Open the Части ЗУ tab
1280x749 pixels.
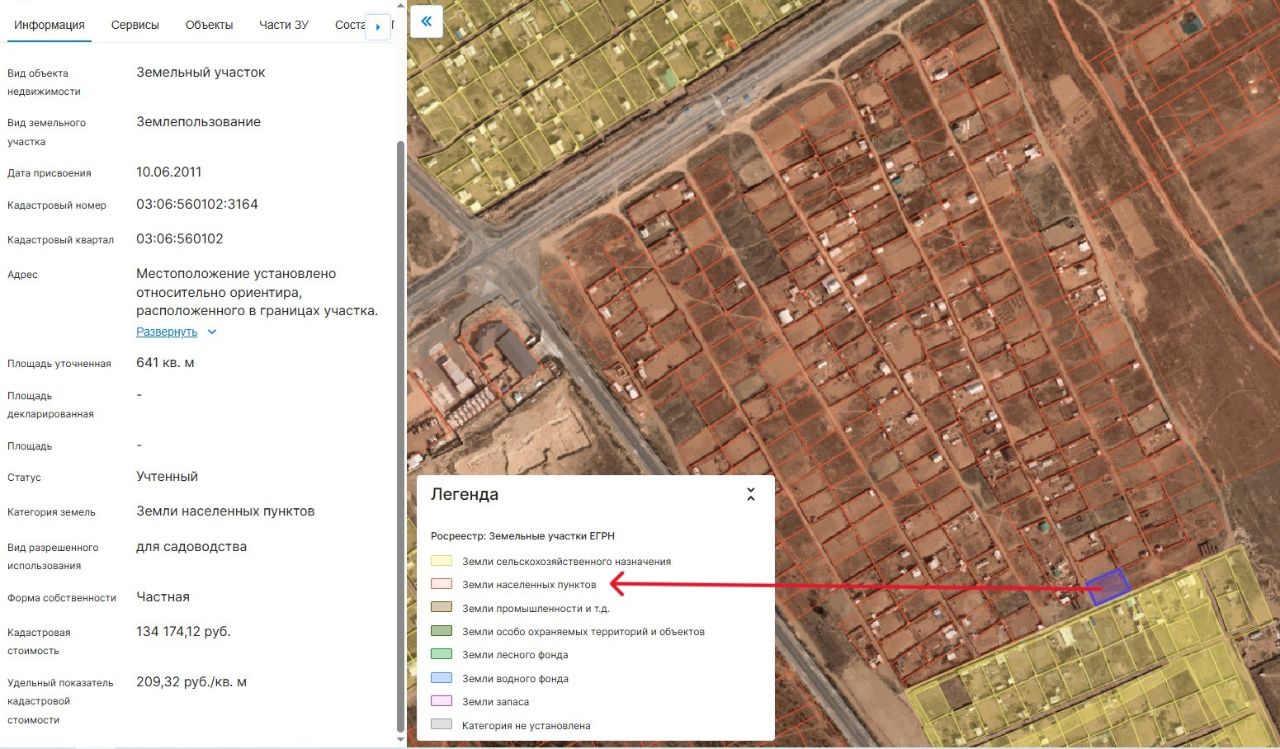[x=284, y=25]
